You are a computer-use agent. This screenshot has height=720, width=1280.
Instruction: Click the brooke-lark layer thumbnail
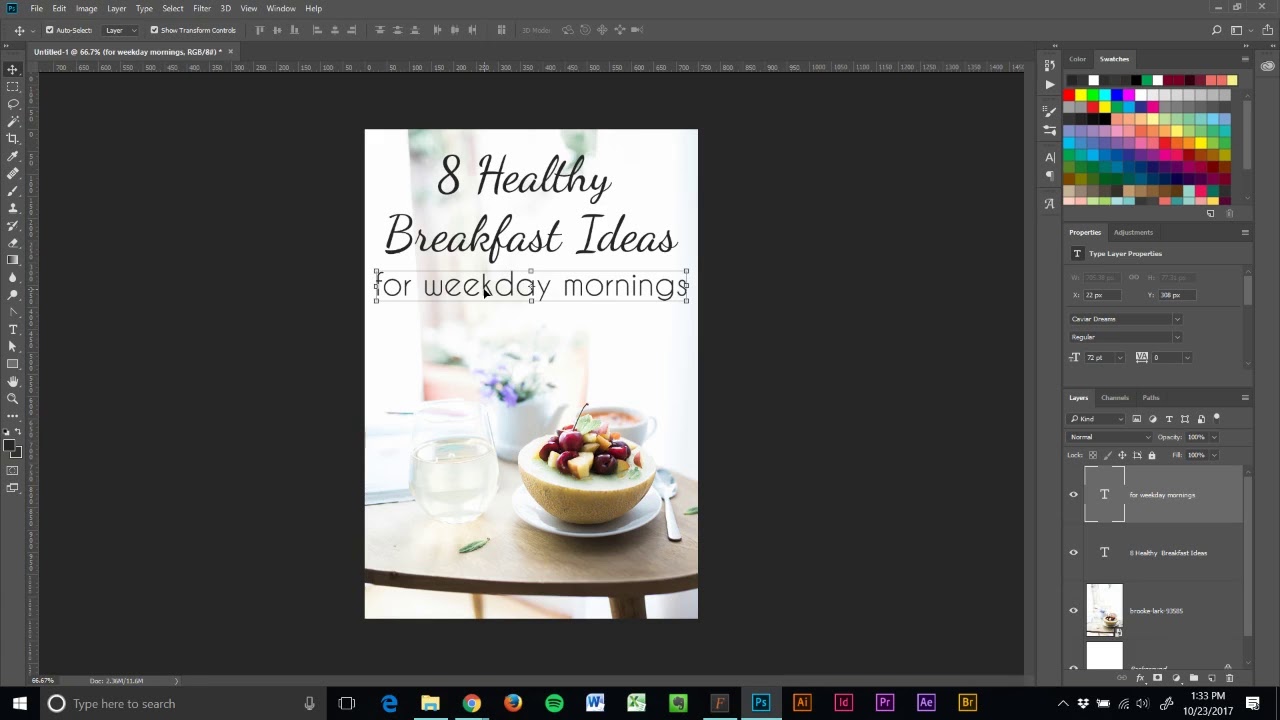tap(1104, 610)
